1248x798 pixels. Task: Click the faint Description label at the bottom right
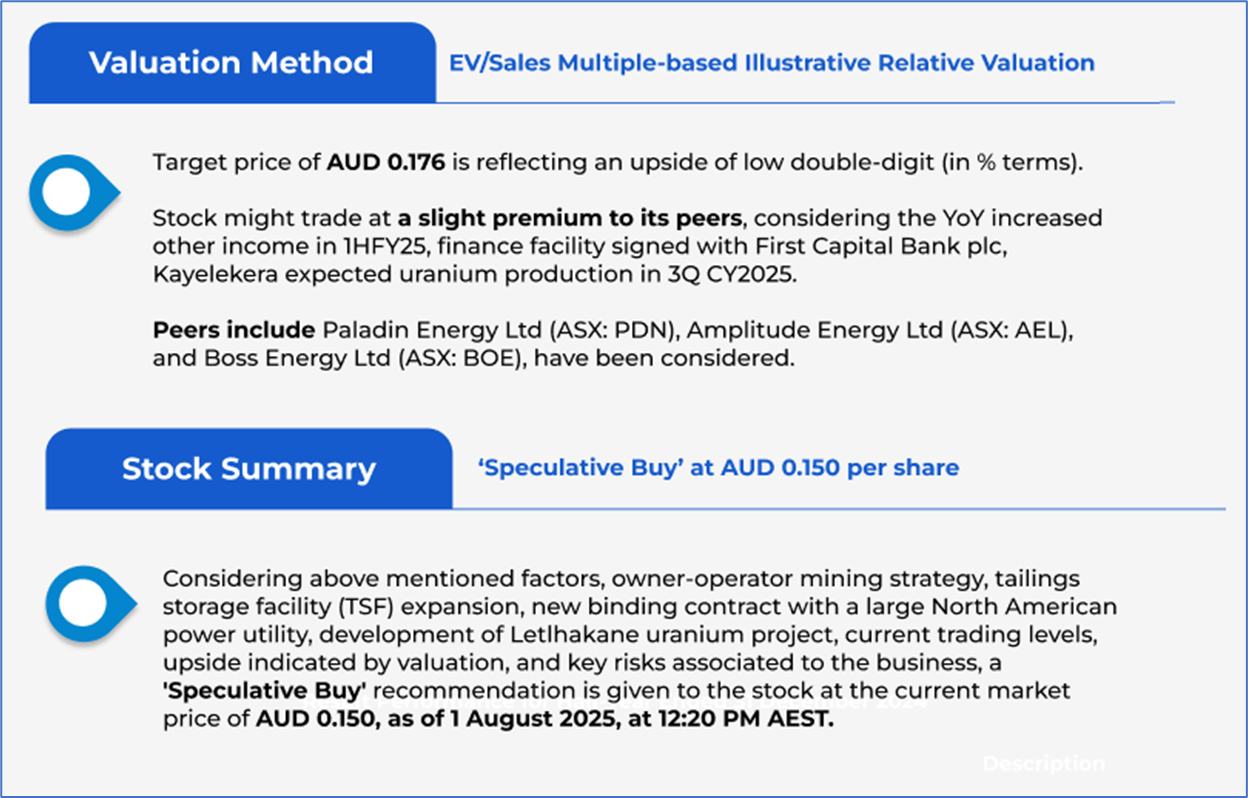tap(1043, 764)
